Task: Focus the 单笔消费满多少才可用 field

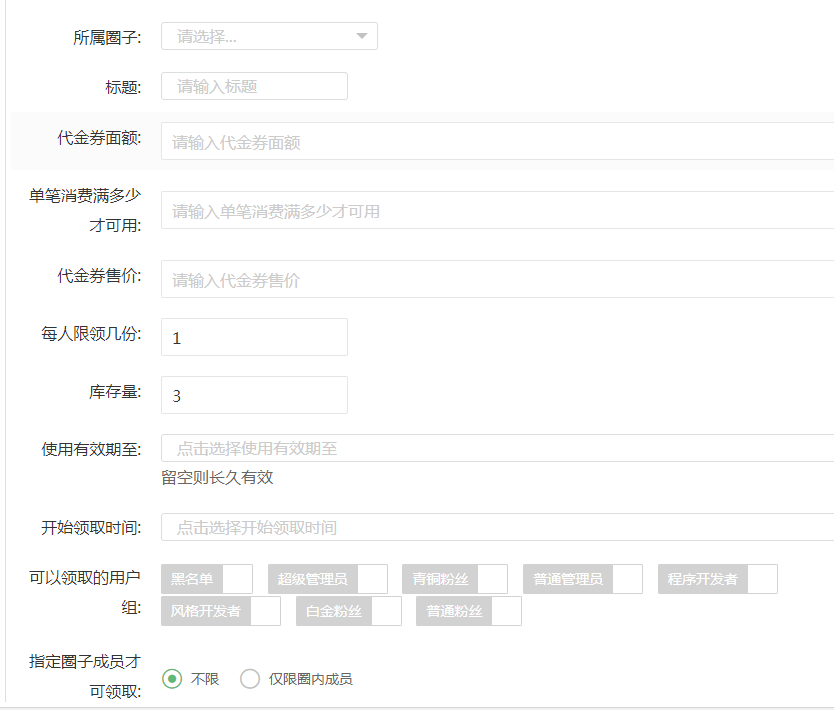Action: [497, 211]
